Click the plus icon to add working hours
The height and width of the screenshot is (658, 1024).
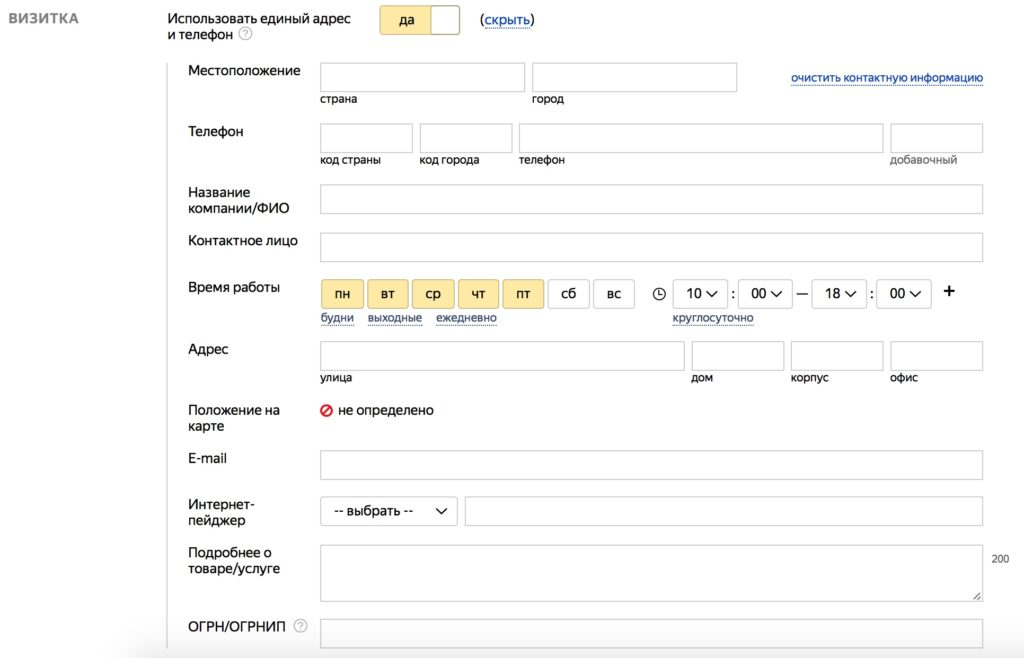(x=949, y=292)
